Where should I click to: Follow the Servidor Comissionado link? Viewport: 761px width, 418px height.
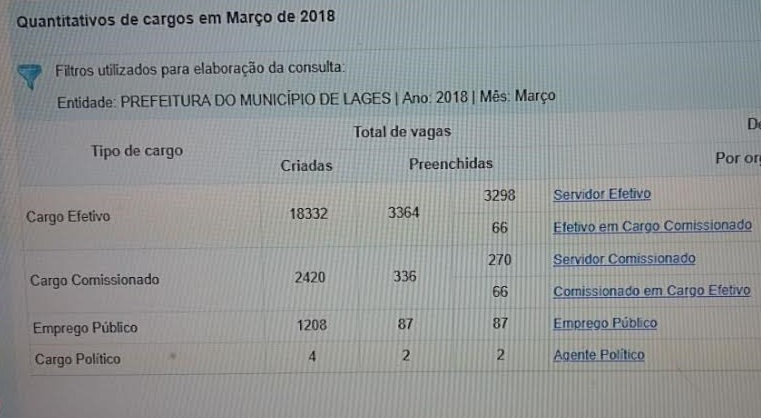(x=624, y=259)
